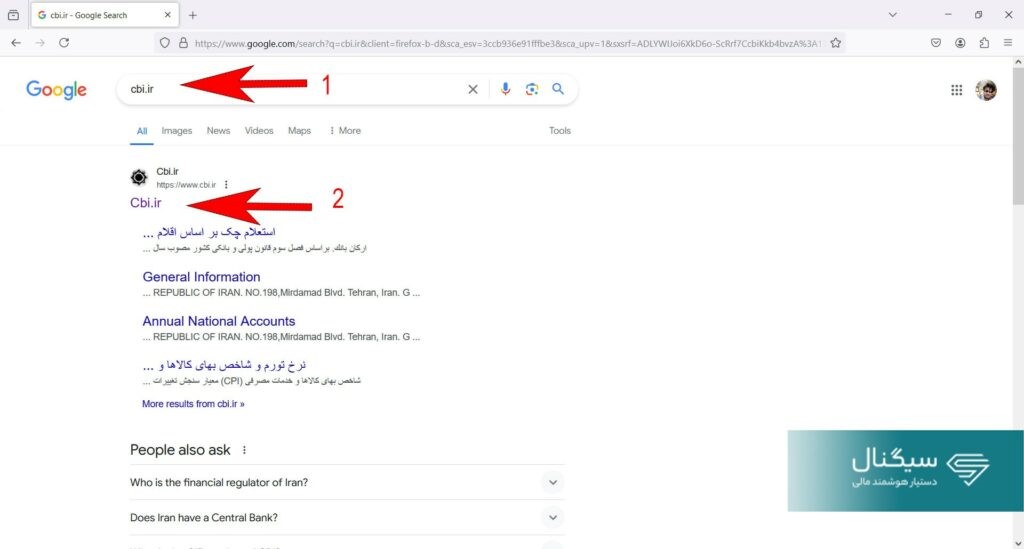The height and width of the screenshot is (549, 1024).
Task: Open the list all tabs dropdown
Action: coord(892,14)
